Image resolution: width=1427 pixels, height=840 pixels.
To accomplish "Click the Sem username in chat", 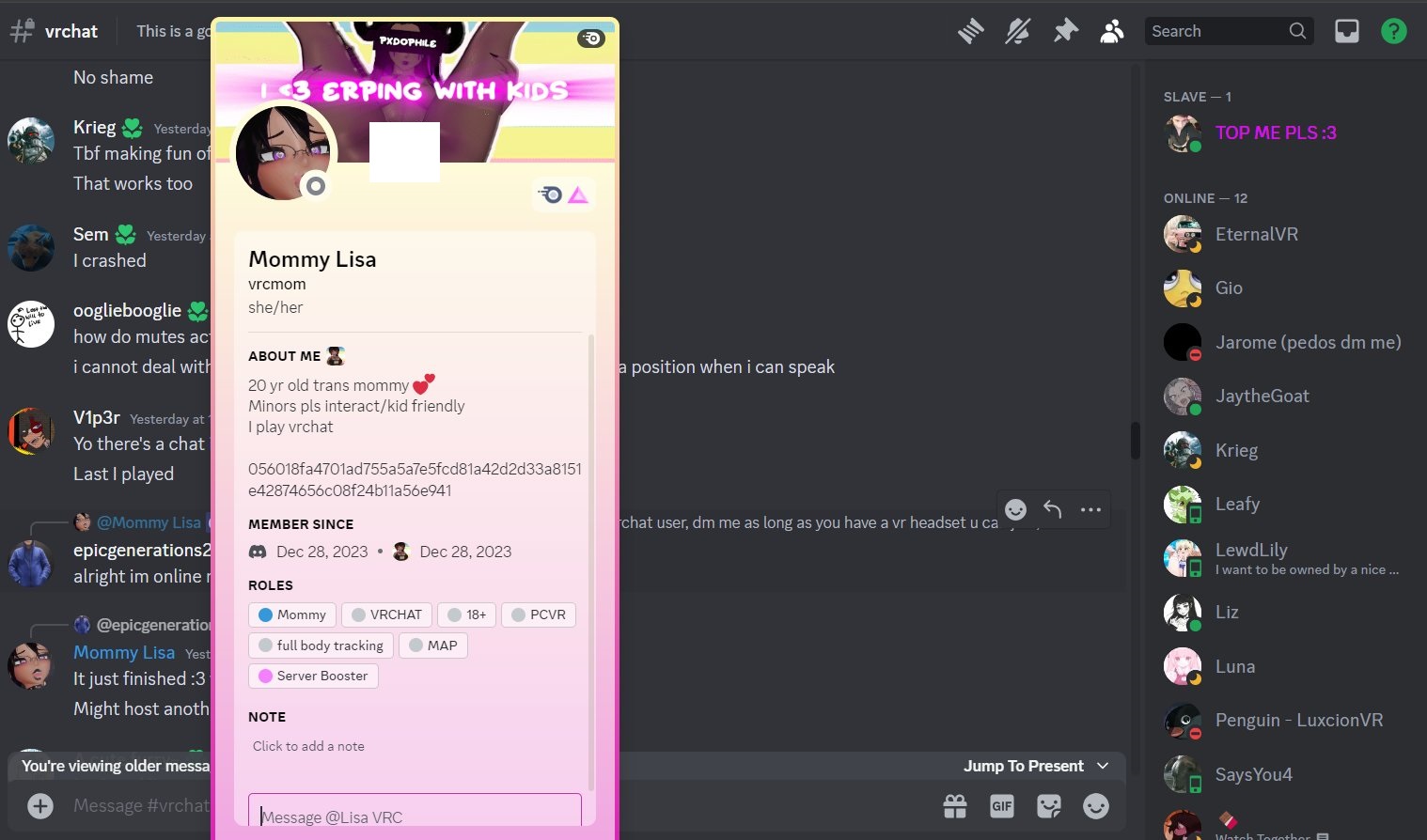I will click(91, 234).
